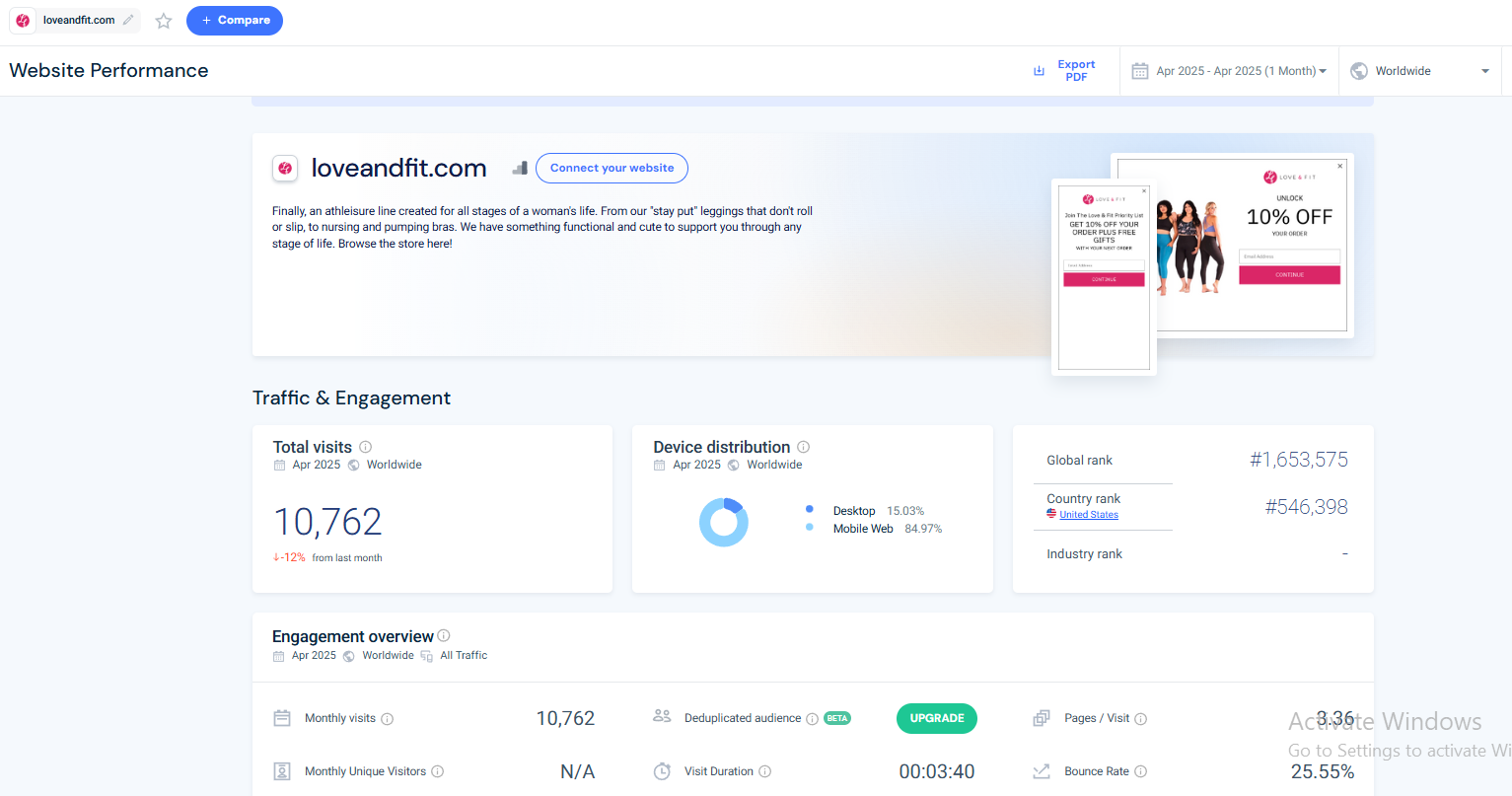Screen dimensions: 1512x796
Task: Click the Monthly Unique Visitors person icon
Action: point(282,771)
